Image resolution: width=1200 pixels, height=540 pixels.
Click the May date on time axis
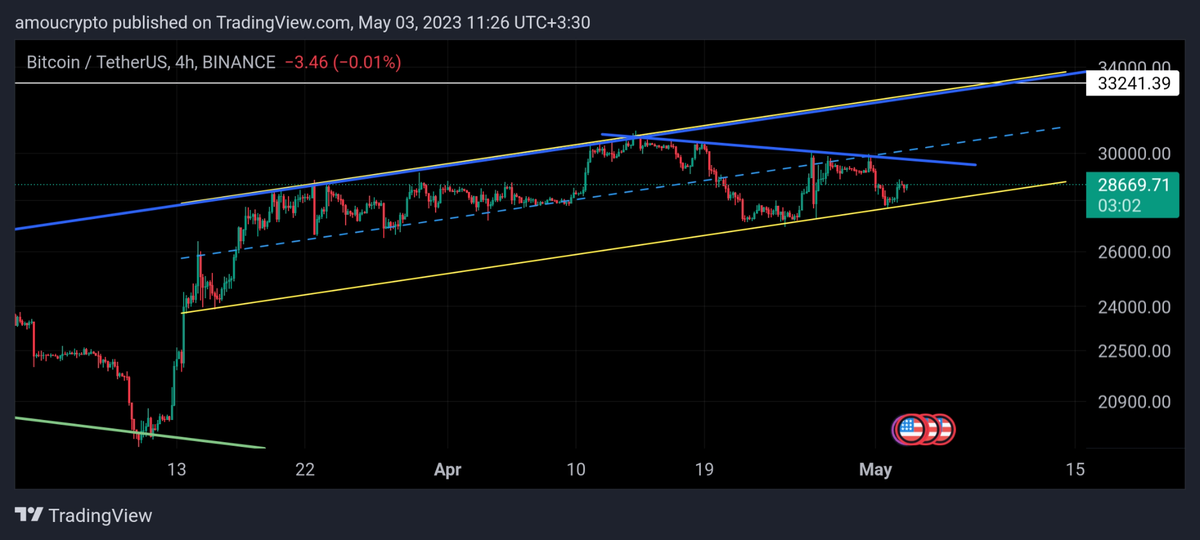874,469
